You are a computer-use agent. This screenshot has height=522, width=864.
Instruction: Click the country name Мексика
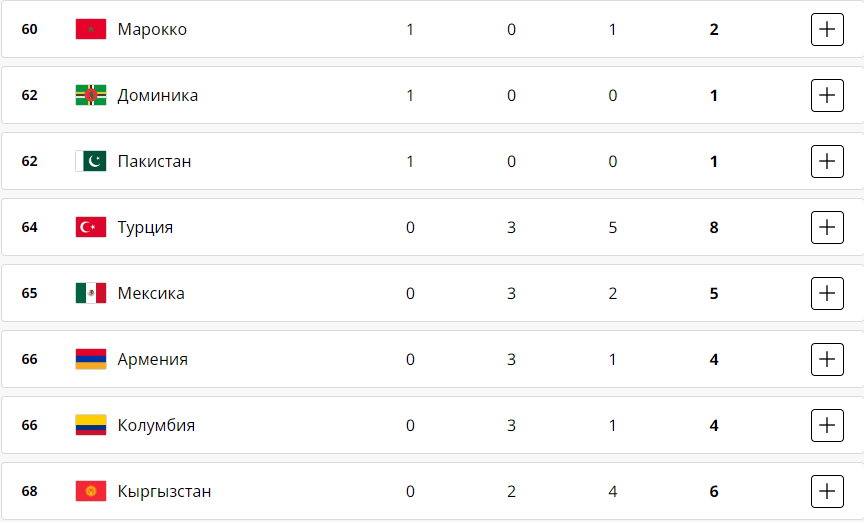click(151, 293)
